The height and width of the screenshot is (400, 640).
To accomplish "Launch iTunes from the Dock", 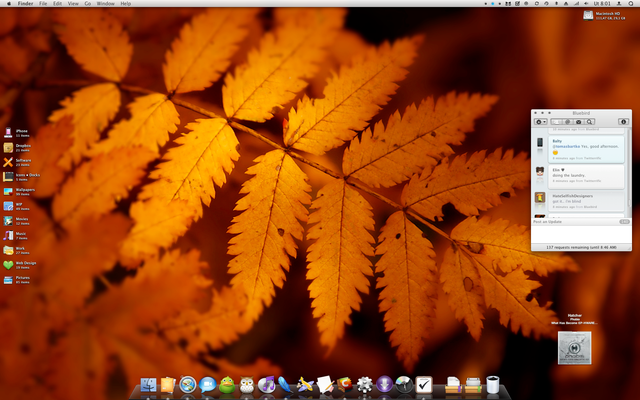I will click(267, 385).
